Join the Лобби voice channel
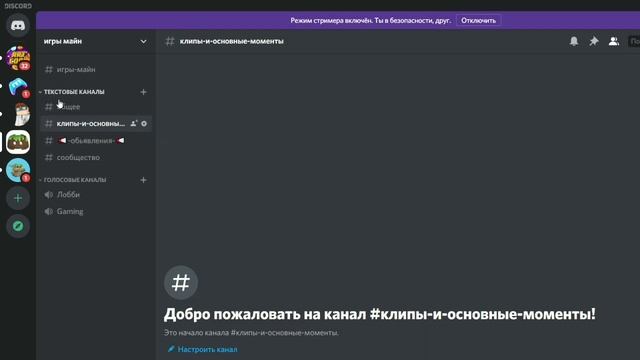Screen dimensions: 640x360 pos(96,195)
